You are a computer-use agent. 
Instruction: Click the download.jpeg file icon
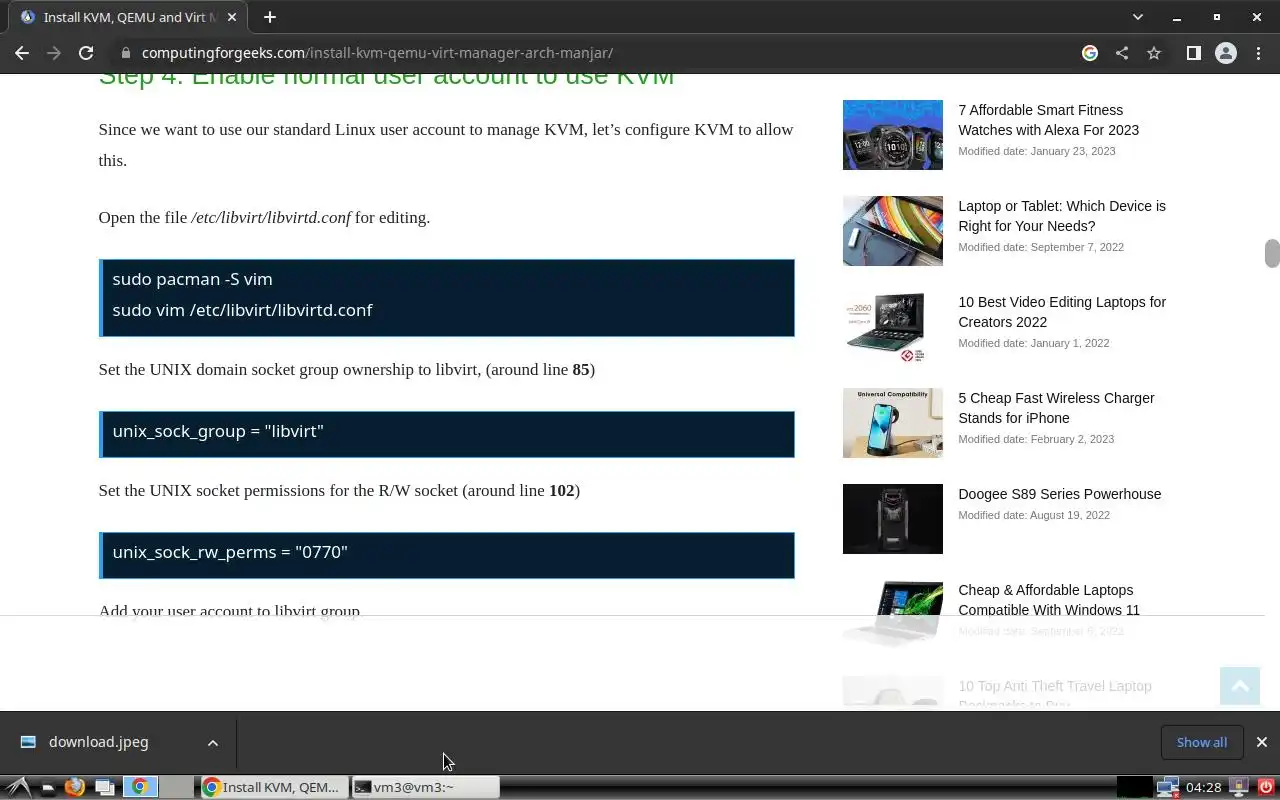click(x=28, y=742)
